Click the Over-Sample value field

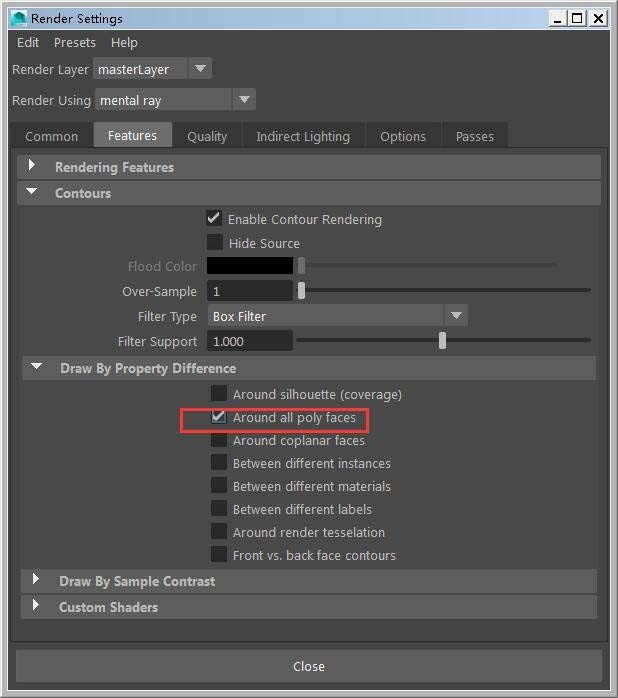point(250,291)
